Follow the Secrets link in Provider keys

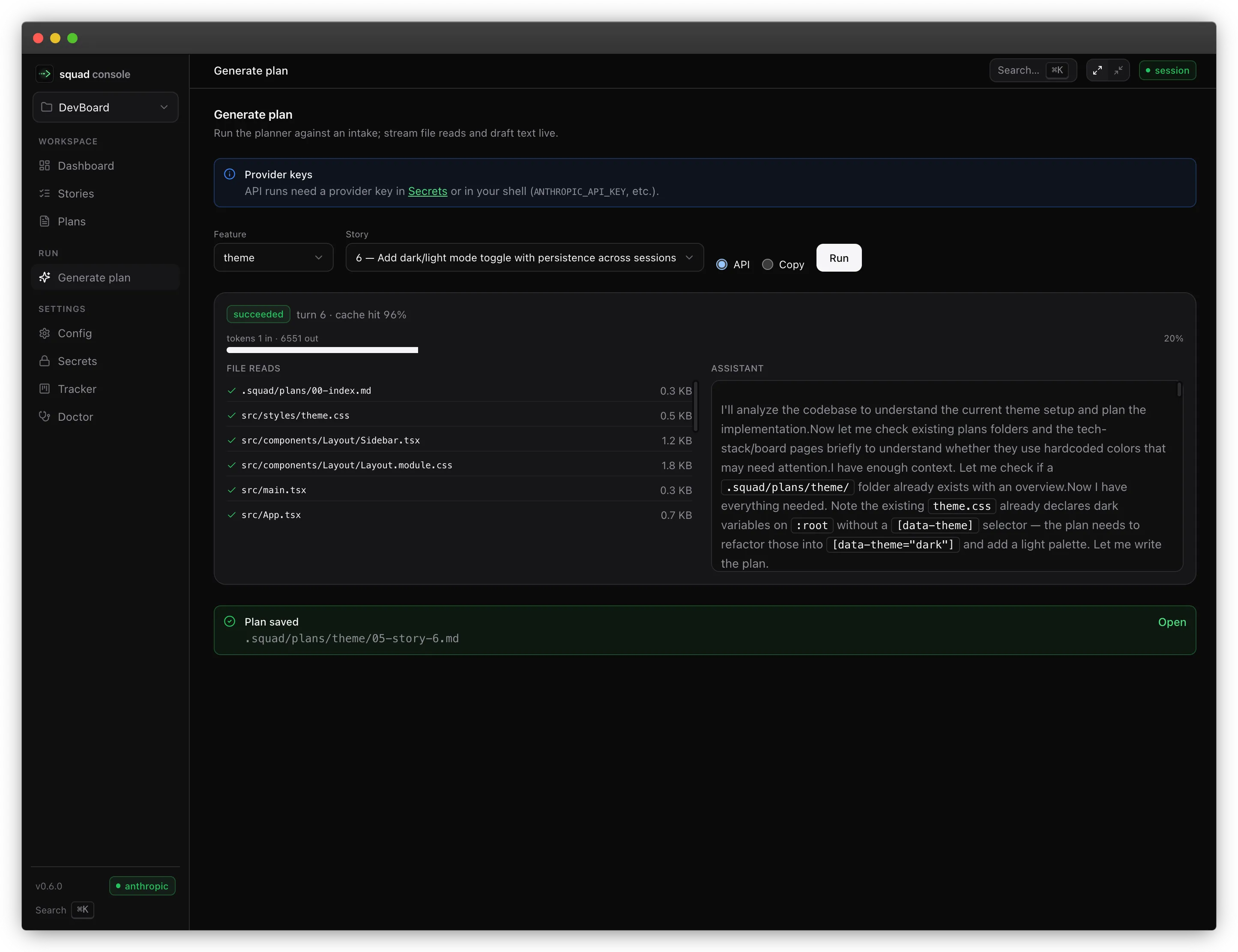tap(427, 191)
